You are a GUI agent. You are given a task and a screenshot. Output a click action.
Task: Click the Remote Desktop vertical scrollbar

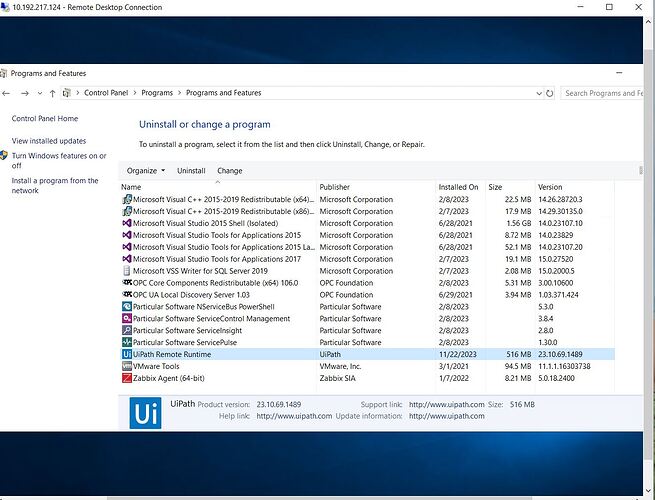(x=649, y=255)
